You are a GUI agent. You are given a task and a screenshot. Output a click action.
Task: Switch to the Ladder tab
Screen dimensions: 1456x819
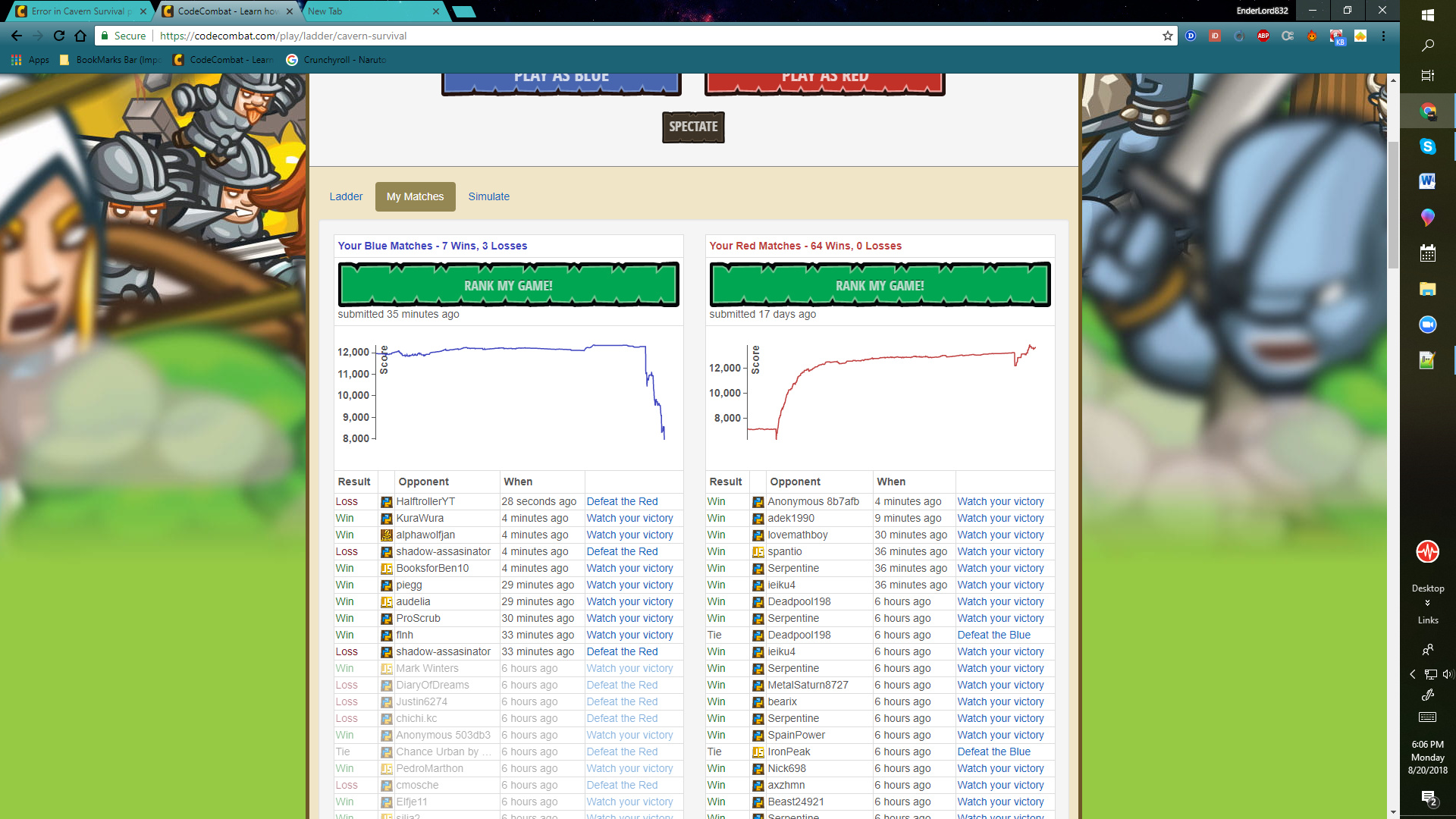[x=346, y=196]
